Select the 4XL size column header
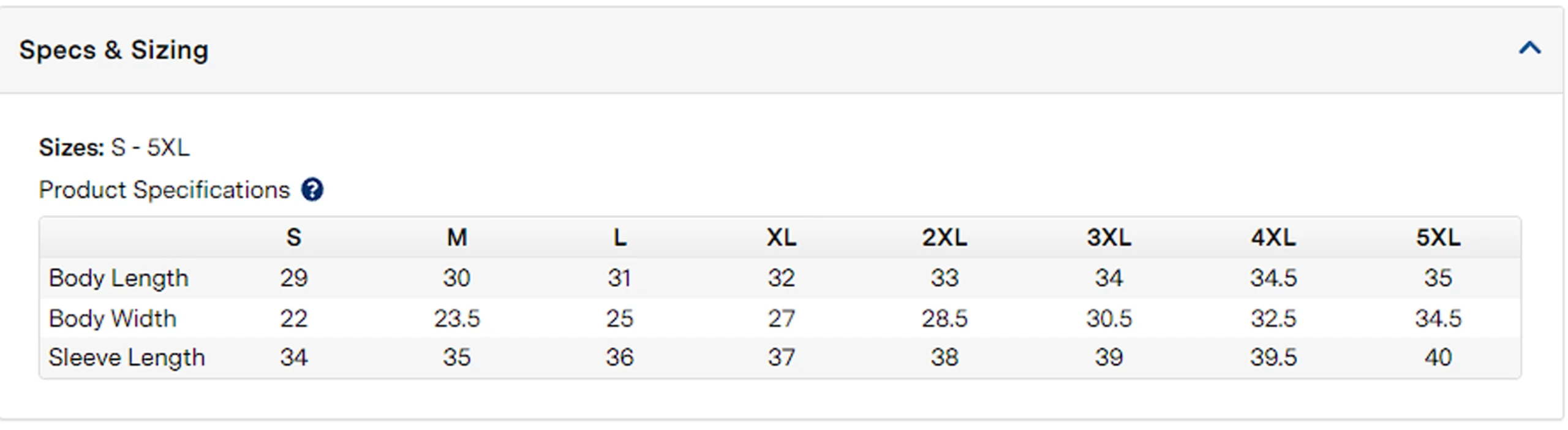This screenshot has width=1568, height=430. [1273, 237]
